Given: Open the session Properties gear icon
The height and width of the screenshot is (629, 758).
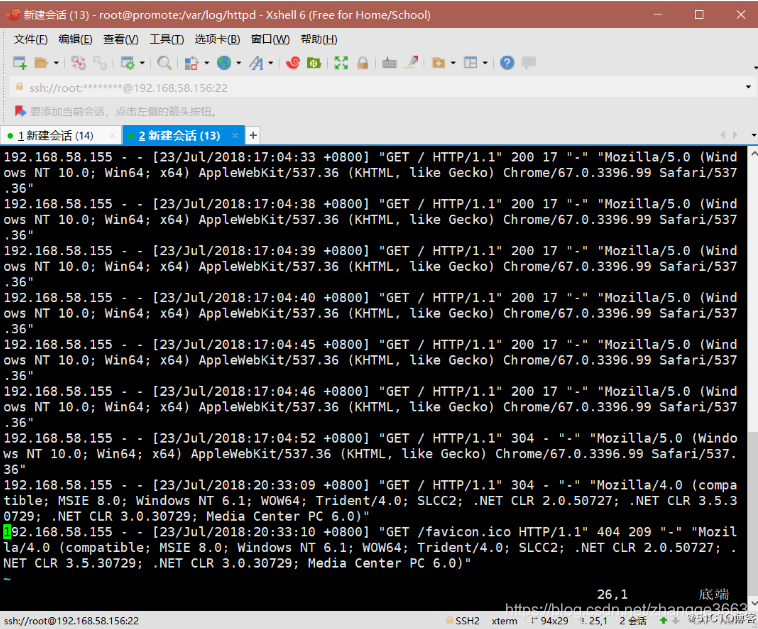Looking at the screenshot, I should tap(128, 63).
